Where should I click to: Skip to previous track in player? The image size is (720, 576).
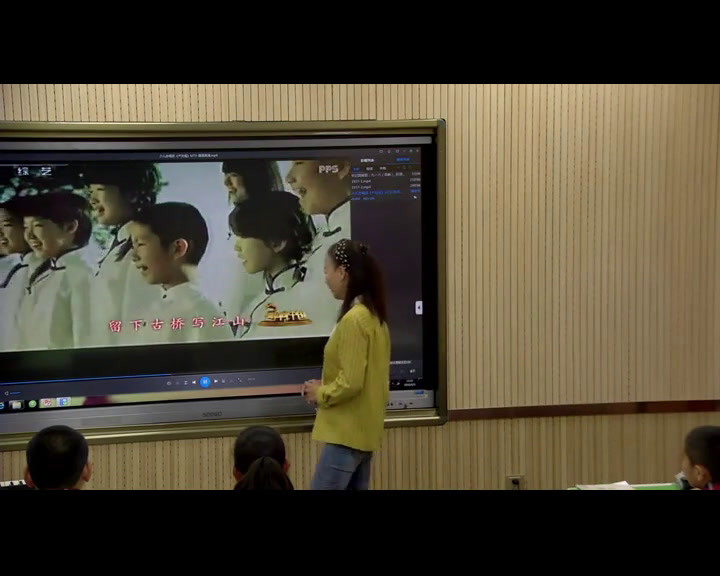pos(194,382)
